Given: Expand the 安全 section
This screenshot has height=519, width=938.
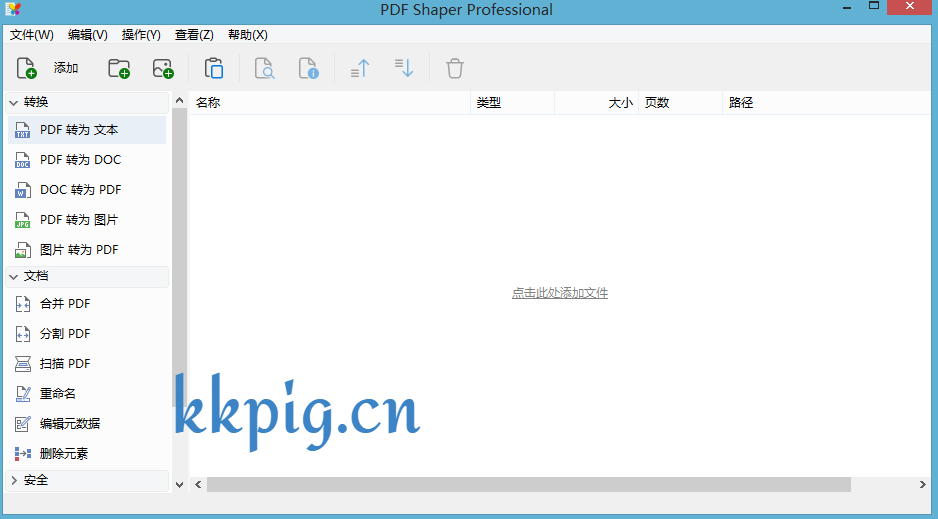Looking at the screenshot, I should pos(87,480).
